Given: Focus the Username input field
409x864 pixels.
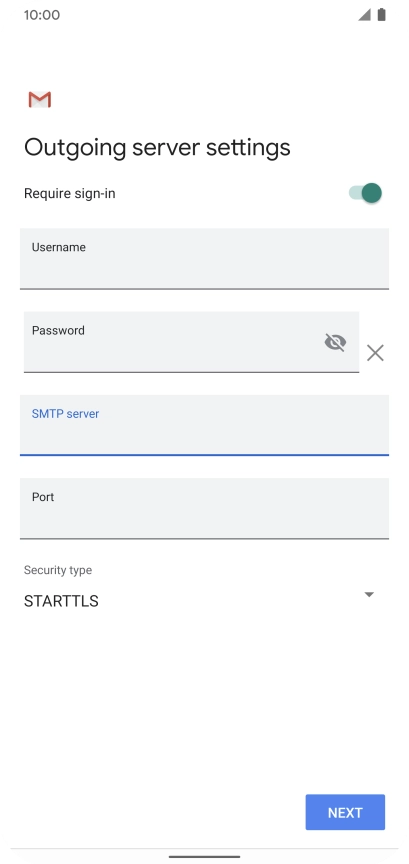Looking at the screenshot, I should tap(204, 259).
